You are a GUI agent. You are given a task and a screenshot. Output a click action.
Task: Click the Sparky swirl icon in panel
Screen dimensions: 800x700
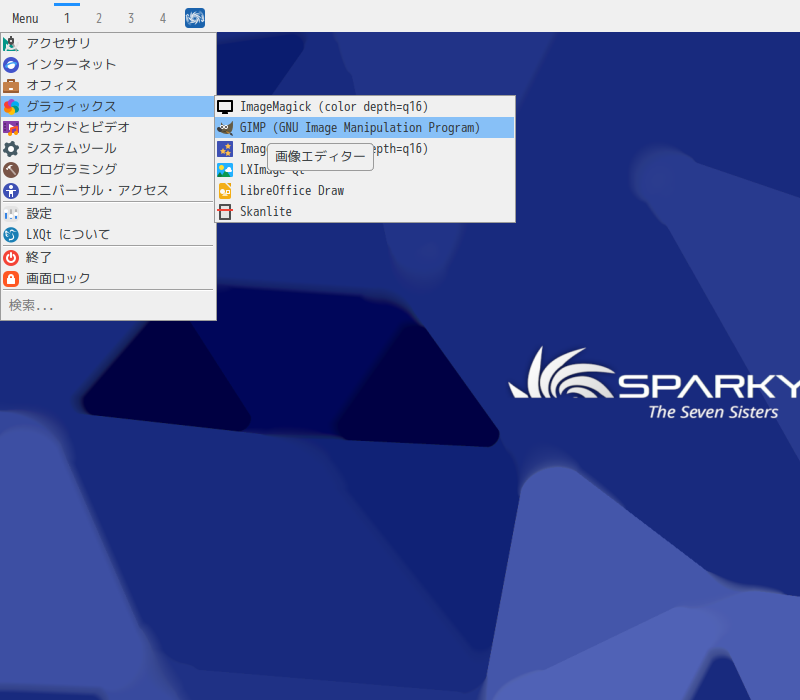(x=195, y=18)
